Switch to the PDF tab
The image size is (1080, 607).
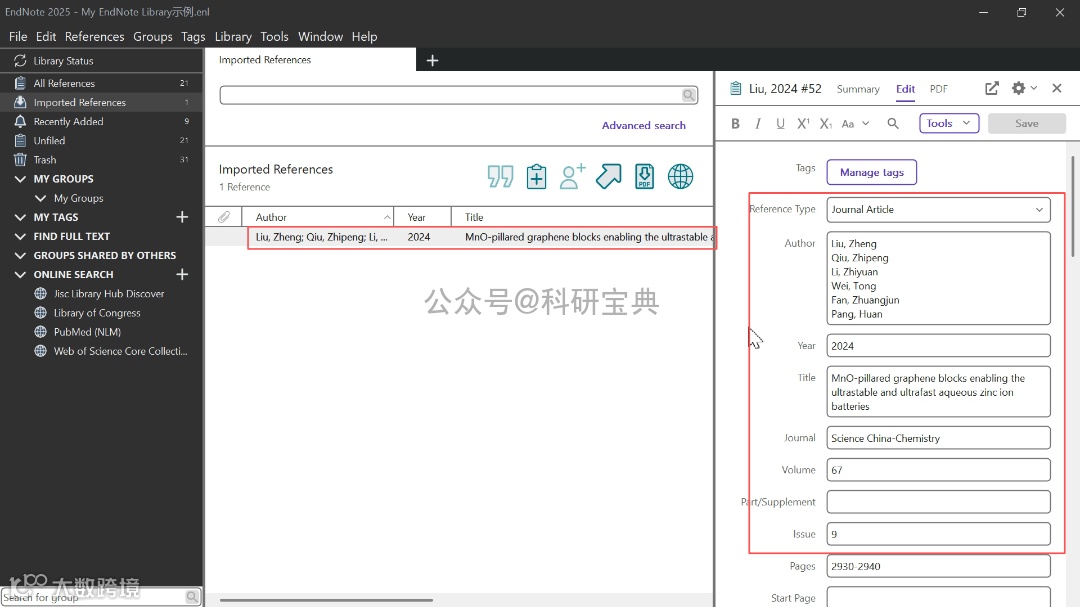tap(939, 89)
